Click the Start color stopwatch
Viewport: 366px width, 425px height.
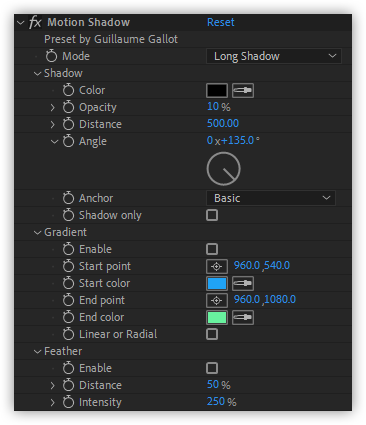tap(68, 283)
